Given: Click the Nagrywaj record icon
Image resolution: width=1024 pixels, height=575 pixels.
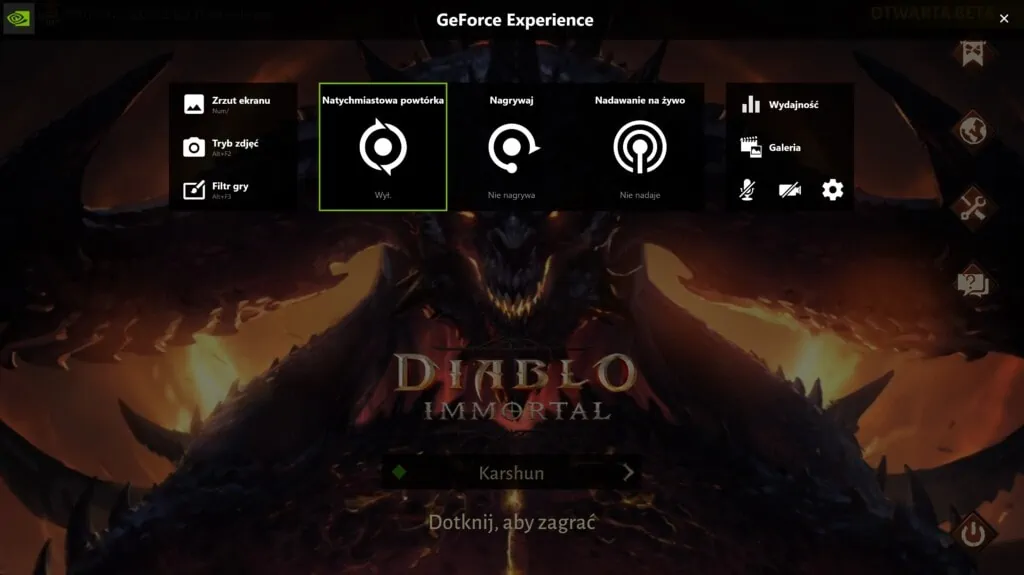Looking at the screenshot, I should [513, 148].
